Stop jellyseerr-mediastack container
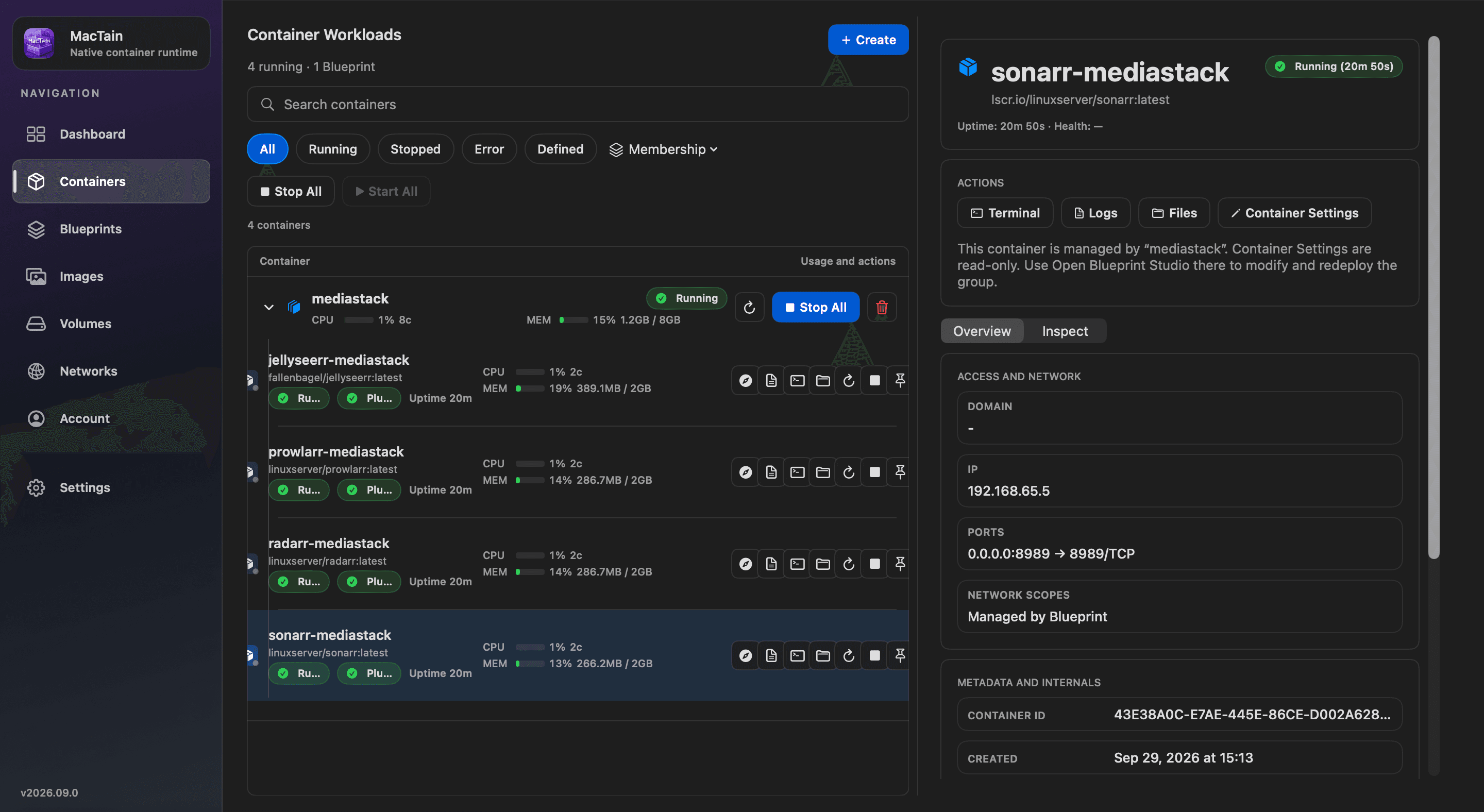This screenshot has height=812, width=1484. [x=874, y=381]
